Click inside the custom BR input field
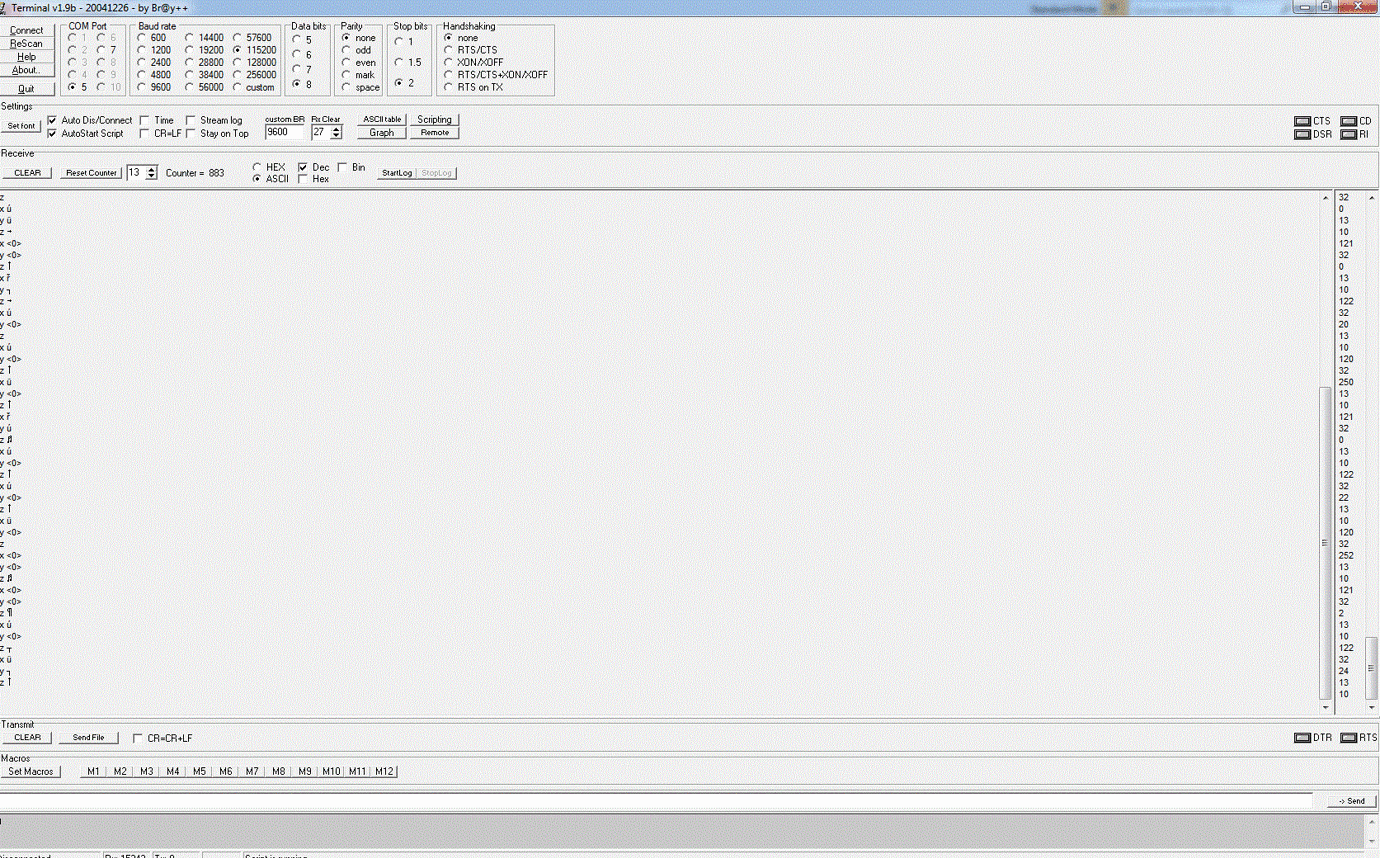1380x858 pixels. (x=283, y=131)
